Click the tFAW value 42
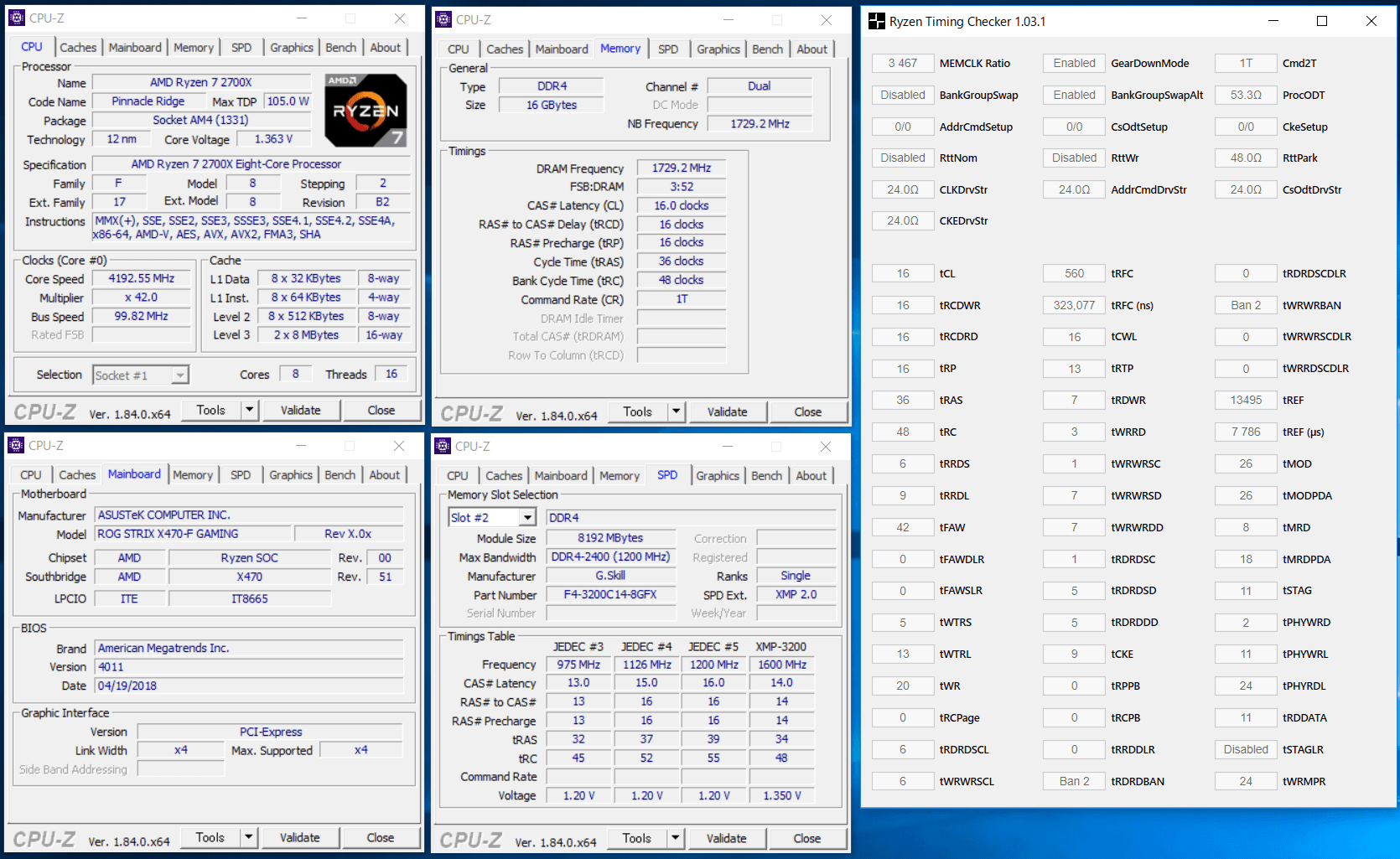This screenshot has height=859, width=1400. tap(903, 527)
